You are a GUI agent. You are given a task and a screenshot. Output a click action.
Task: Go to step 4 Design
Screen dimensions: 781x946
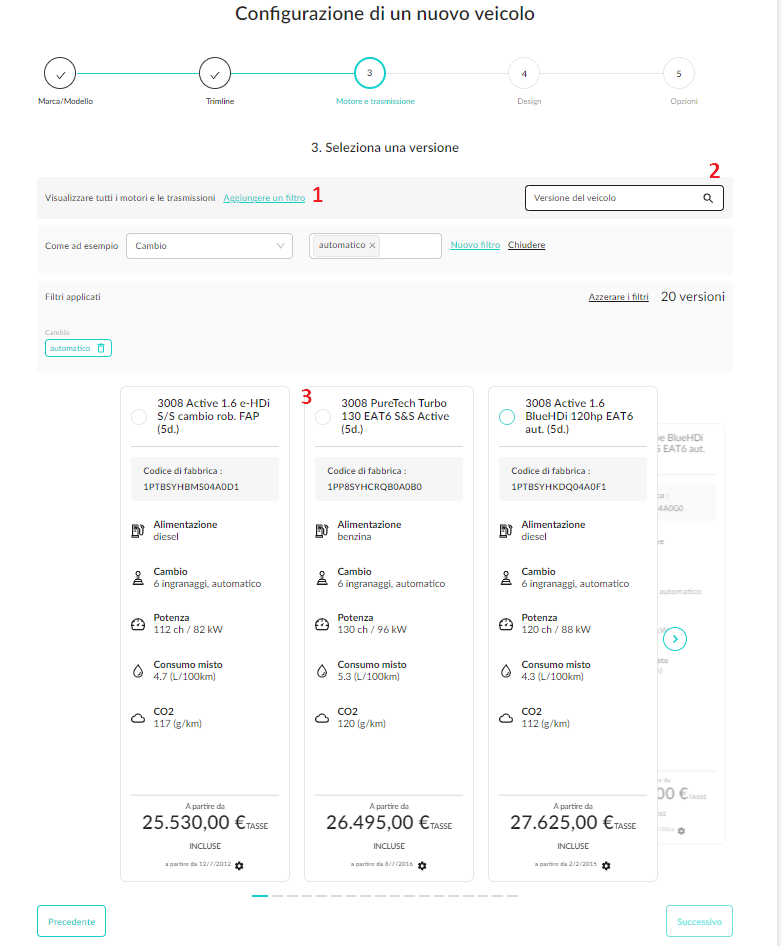[524, 74]
